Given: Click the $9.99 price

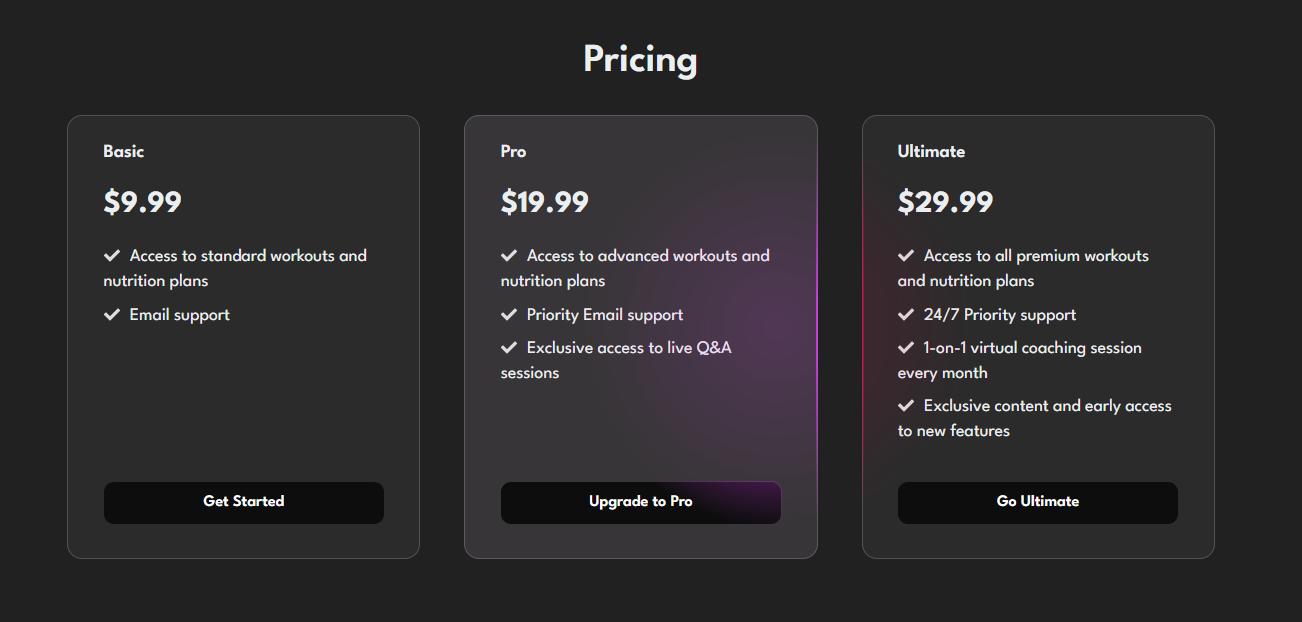Looking at the screenshot, I should (x=143, y=203).
